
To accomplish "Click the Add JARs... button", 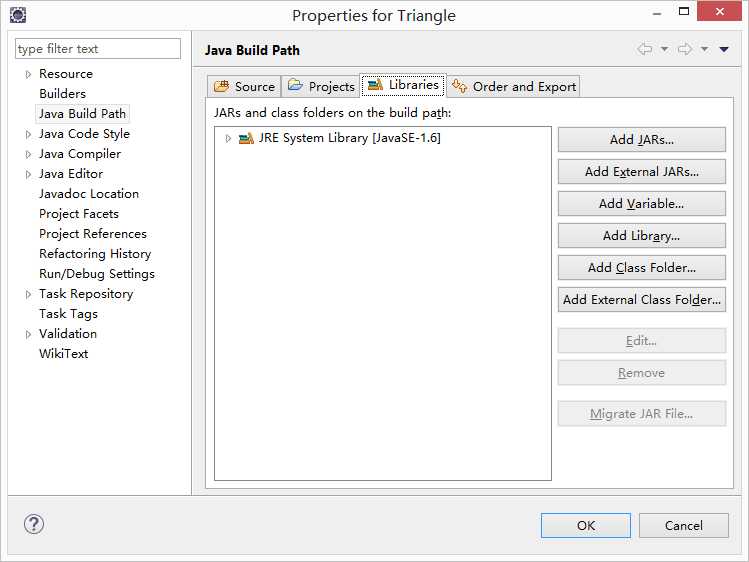I will point(642,139).
